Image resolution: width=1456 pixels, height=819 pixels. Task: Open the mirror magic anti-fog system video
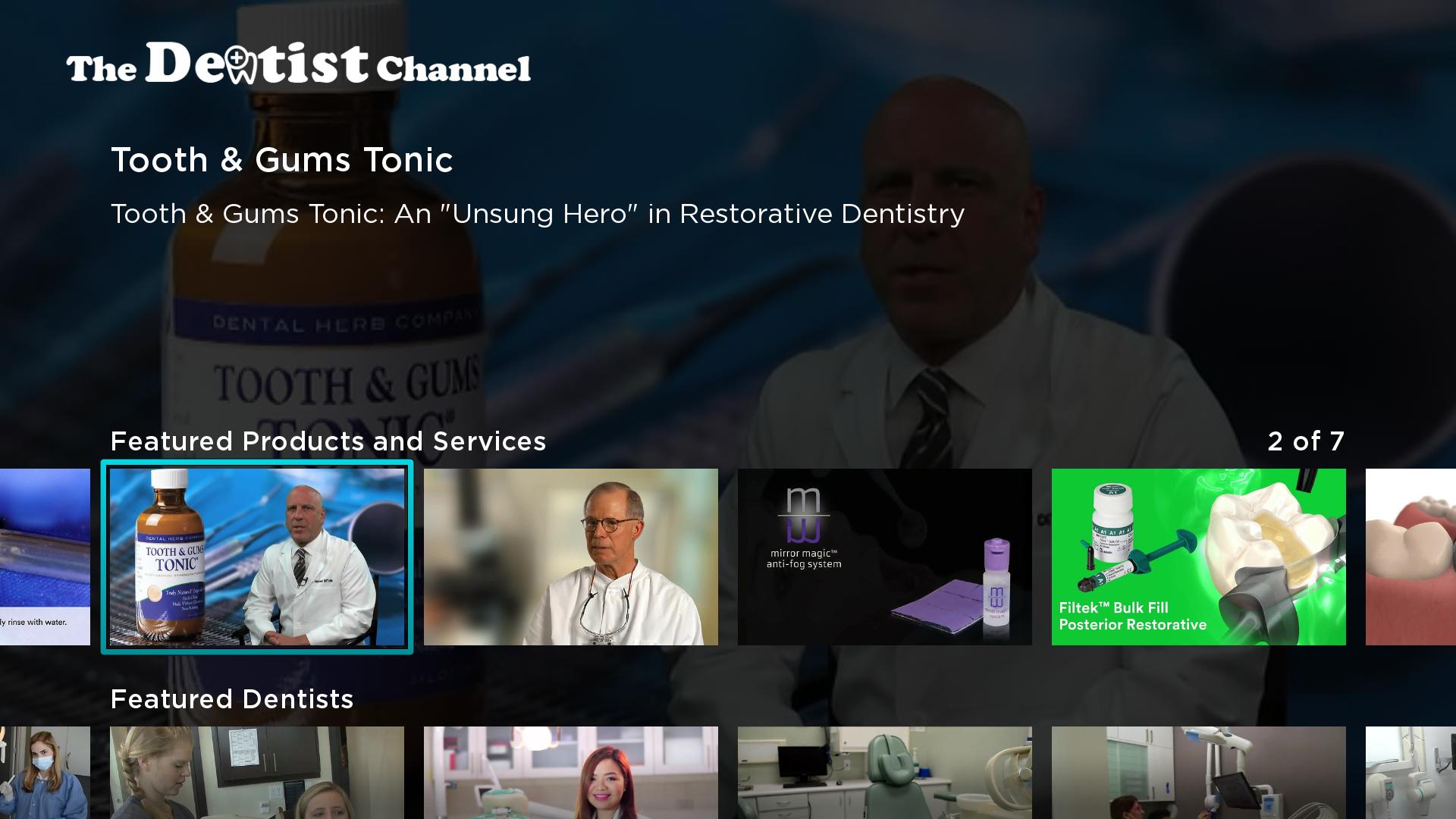[x=884, y=557]
